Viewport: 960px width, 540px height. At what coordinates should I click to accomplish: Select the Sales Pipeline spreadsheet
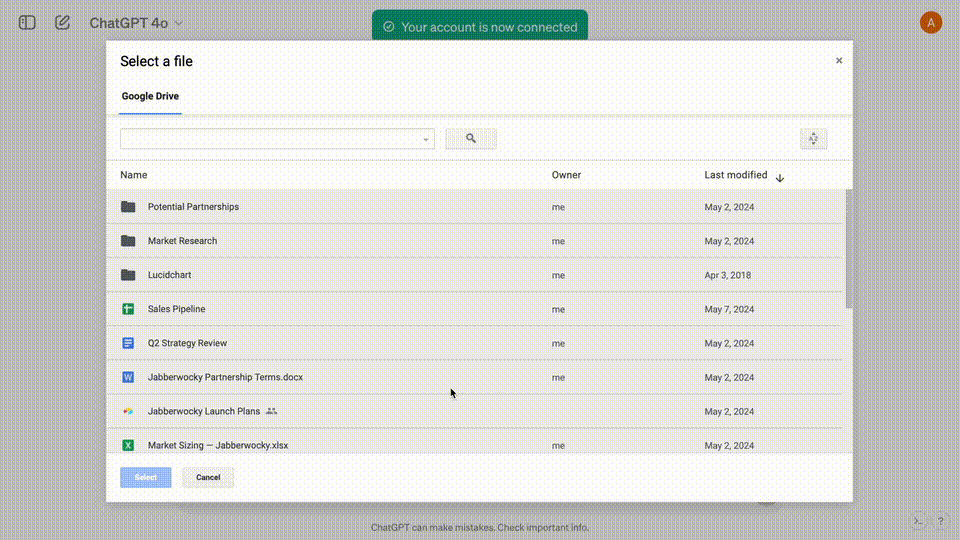point(177,309)
